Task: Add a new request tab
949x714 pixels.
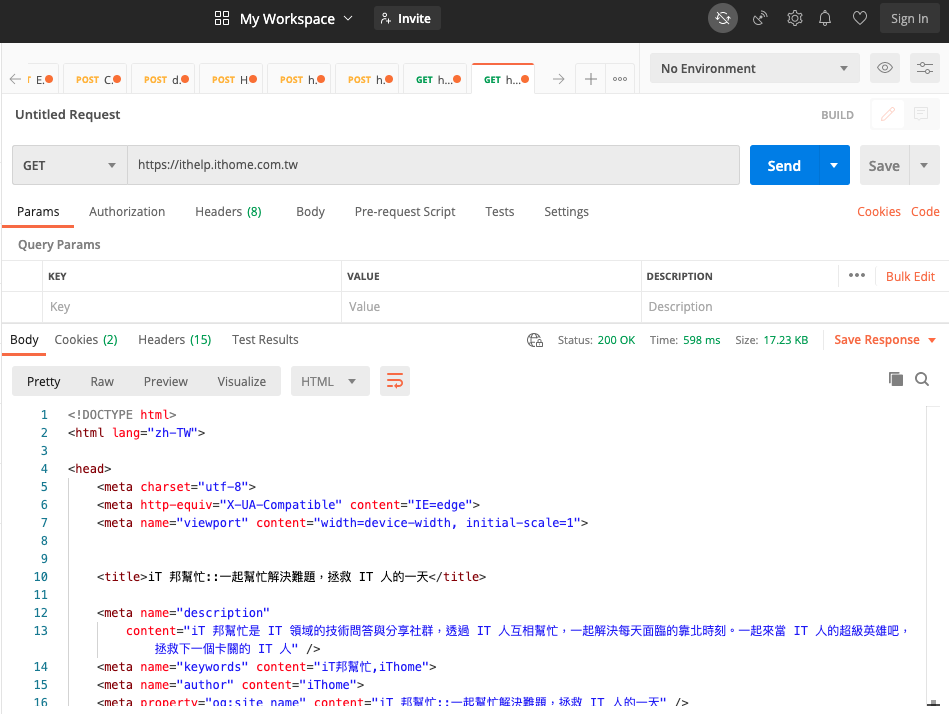Action: point(591,79)
